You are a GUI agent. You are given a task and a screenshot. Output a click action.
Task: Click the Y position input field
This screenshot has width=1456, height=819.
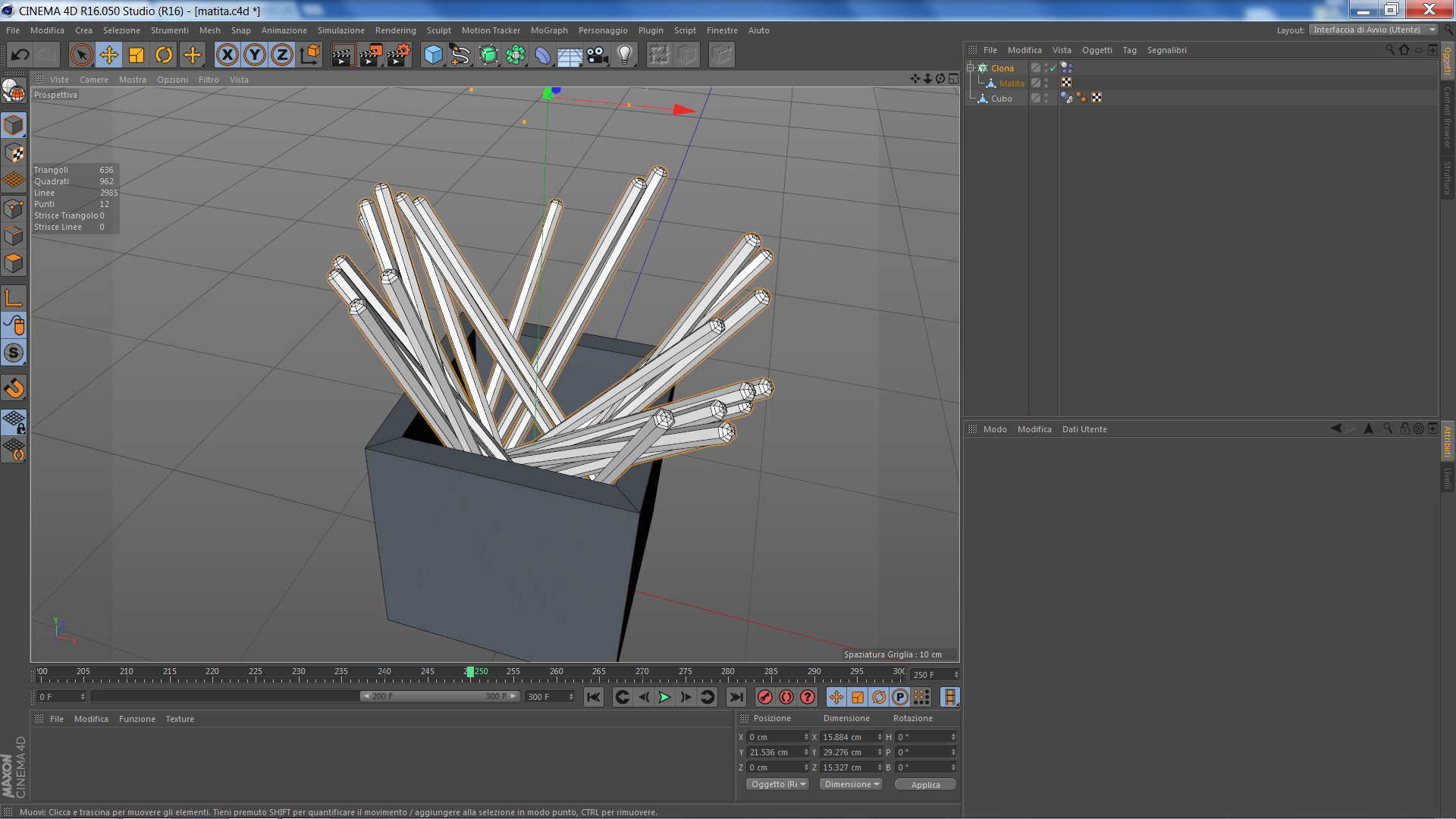click(x=775, y=752)
